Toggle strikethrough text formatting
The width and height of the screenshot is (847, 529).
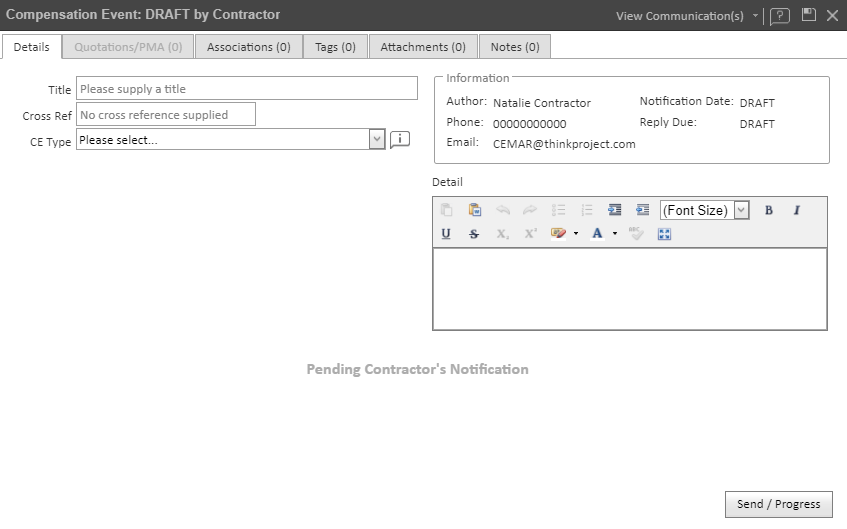click(474, 234)
